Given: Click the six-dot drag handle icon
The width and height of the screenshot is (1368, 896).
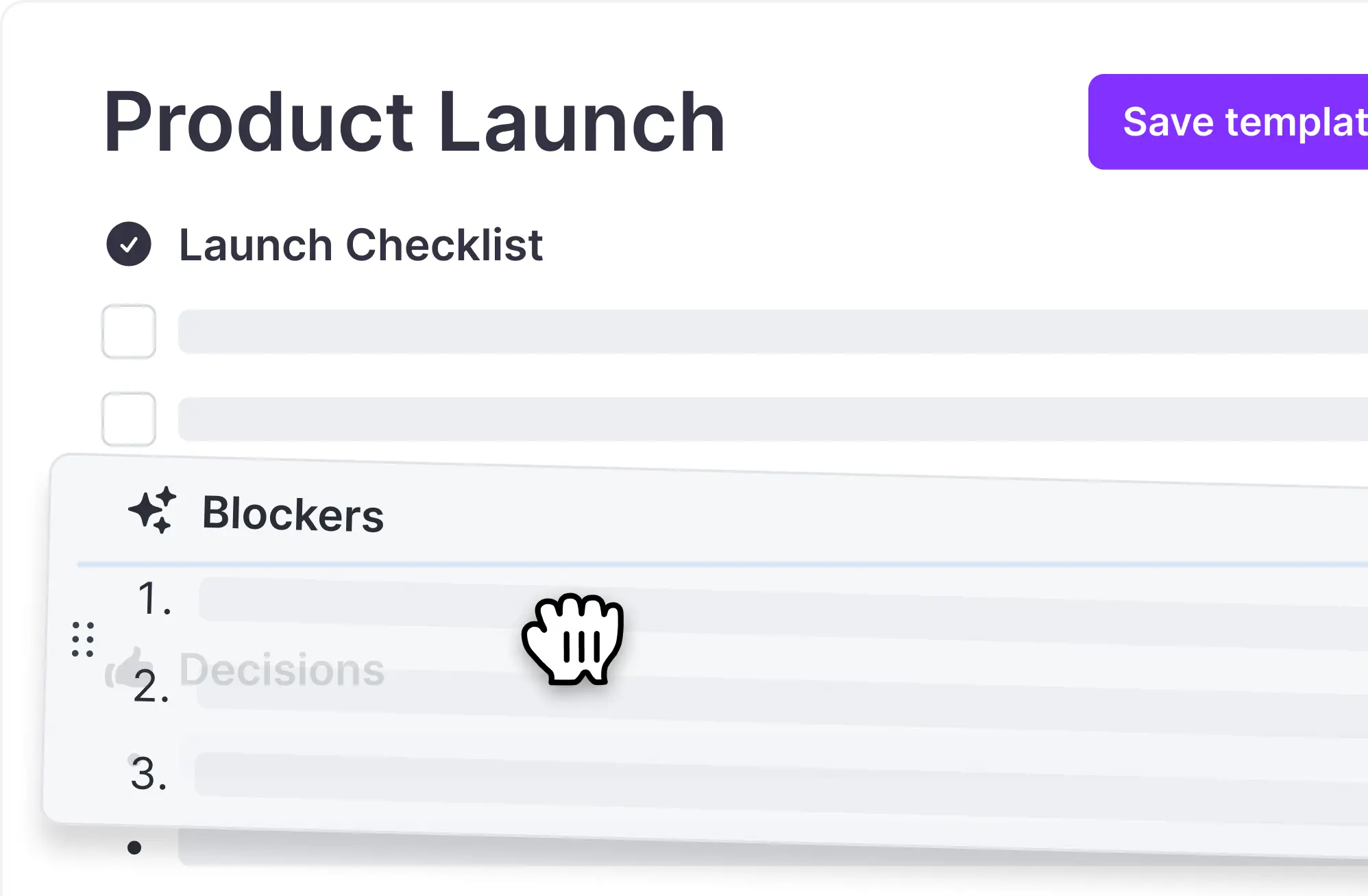Looking at the screenshot, I should click(83, 639).
